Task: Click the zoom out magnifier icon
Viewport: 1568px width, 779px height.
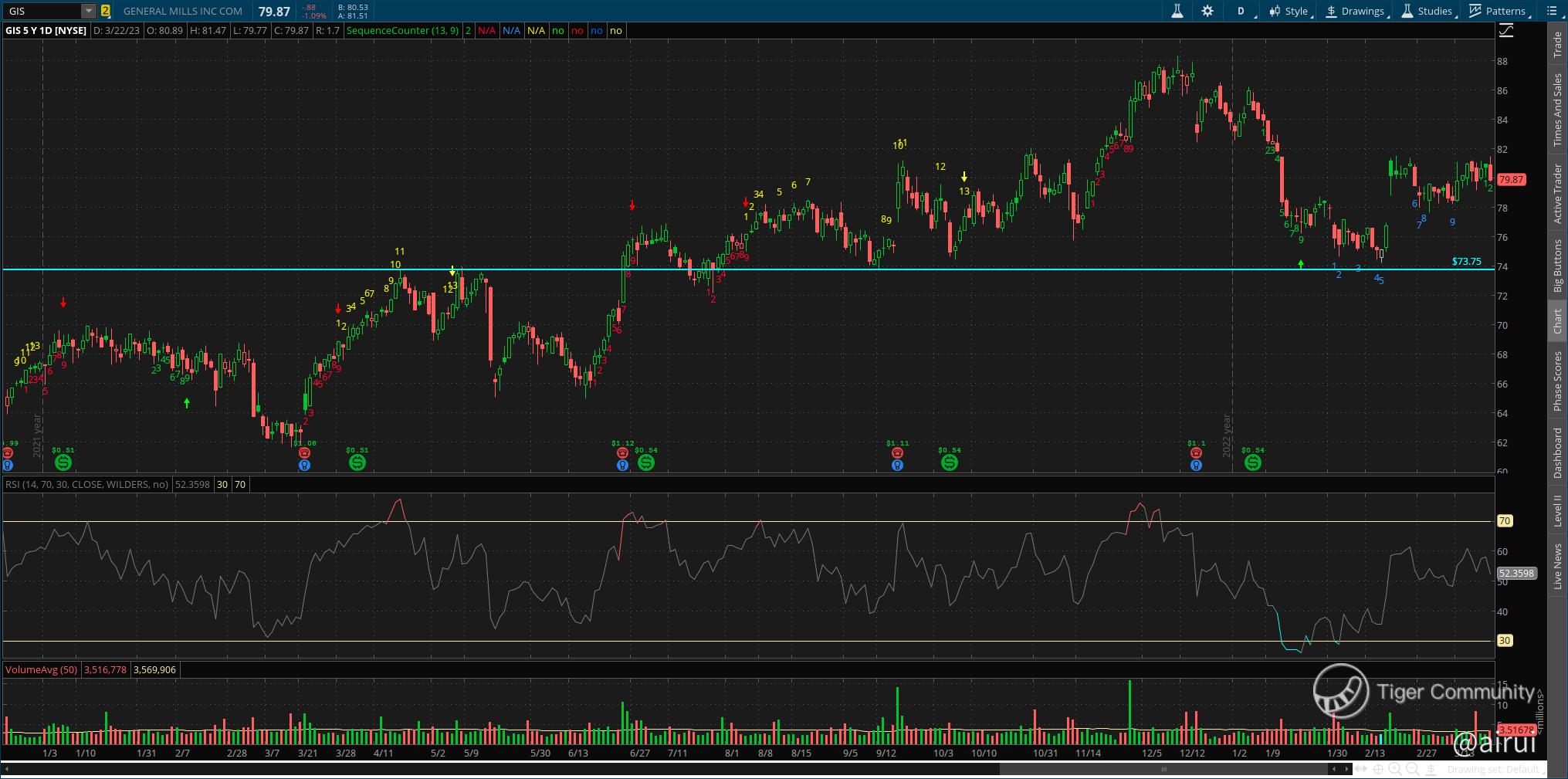Action: click(1412, 769)
